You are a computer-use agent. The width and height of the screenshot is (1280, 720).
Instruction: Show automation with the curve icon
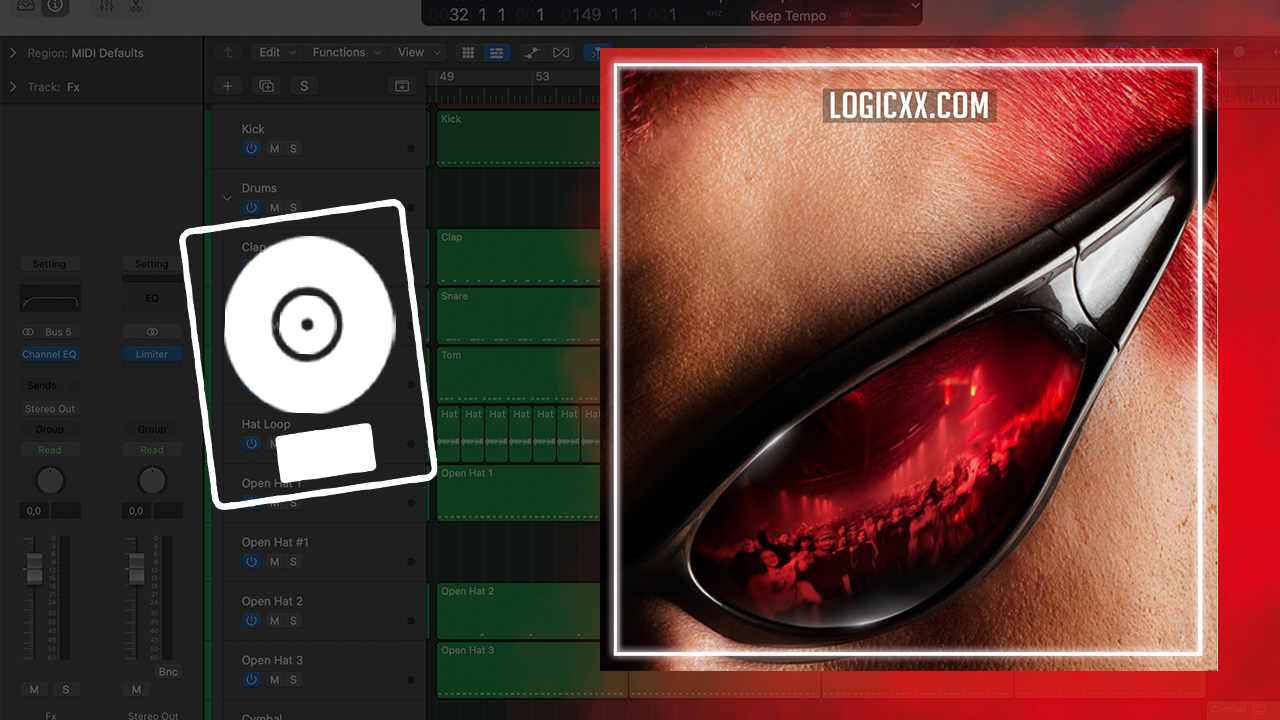click(532, 52)
